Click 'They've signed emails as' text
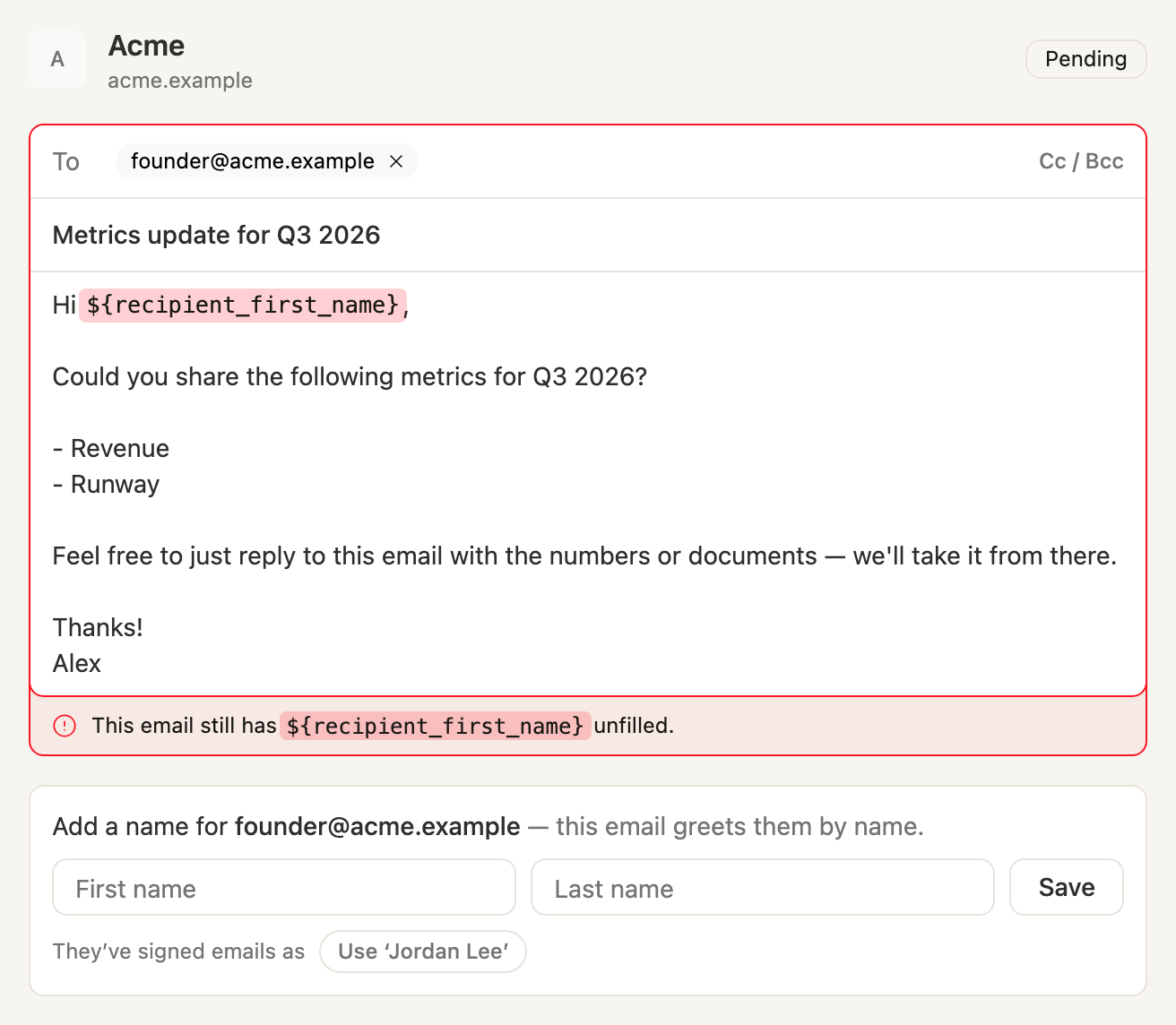Image resolution: width=1176 pixels, height=1025 pixels. 178,952
